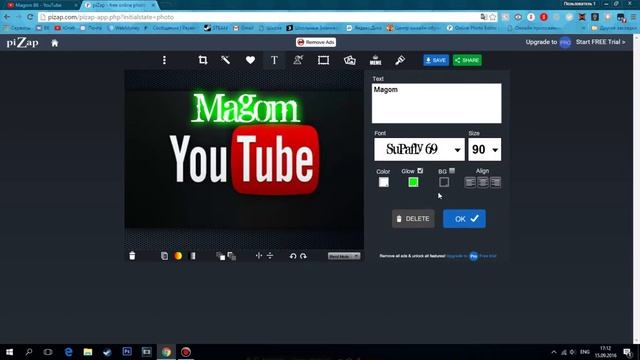This screenshot has width=640, height=360.
Task: Click the YouTube logo image on canvas
Action: (x=244, y=159)
